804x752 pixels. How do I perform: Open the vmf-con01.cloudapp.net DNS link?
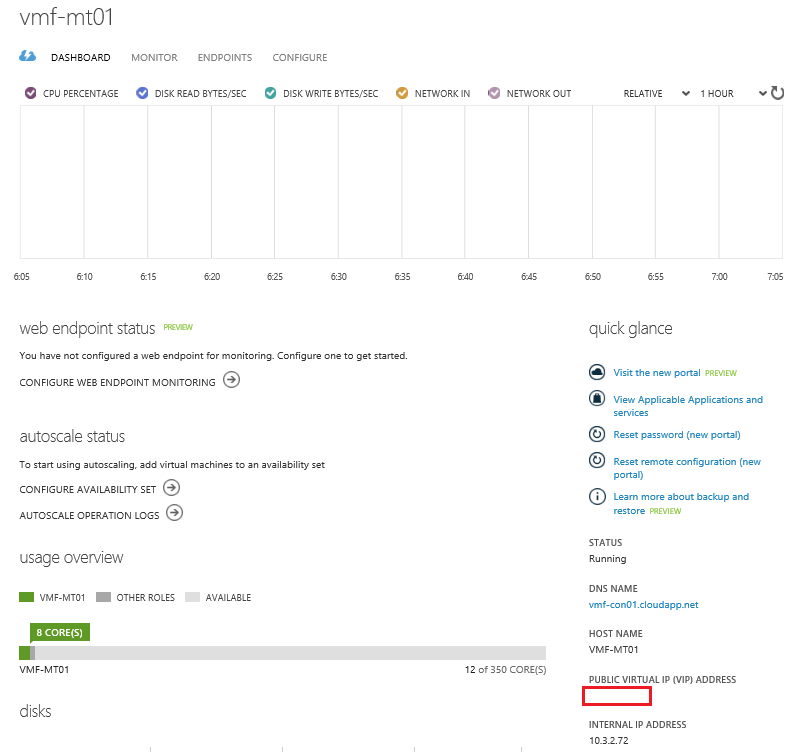click(x=643, y=604)
